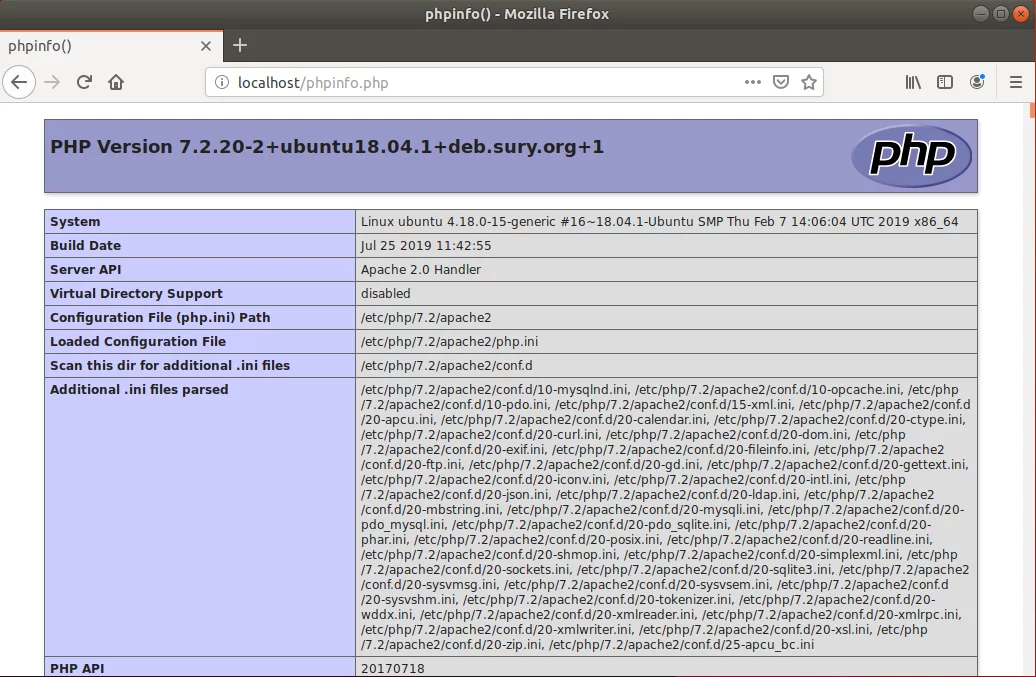This screenshot has height=677, width=1036.
Task: Click the '/etc/php/7.2/apache2/conf.d' value
Action: 447,366
